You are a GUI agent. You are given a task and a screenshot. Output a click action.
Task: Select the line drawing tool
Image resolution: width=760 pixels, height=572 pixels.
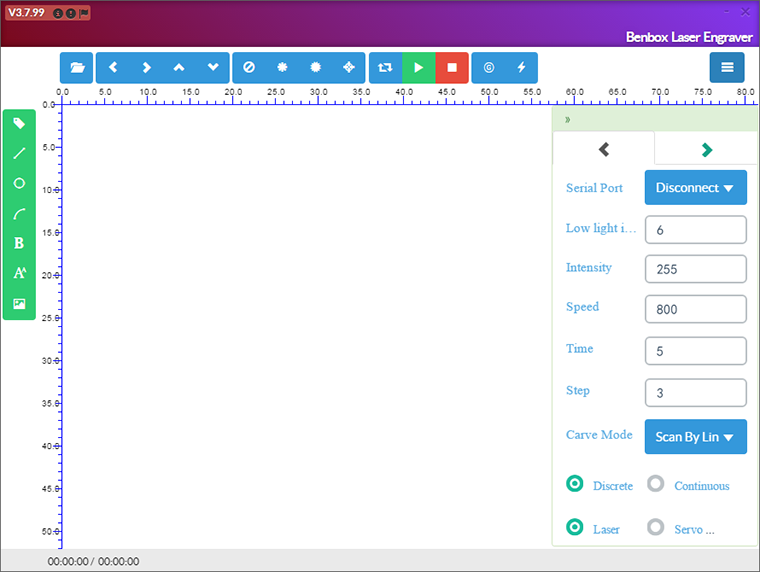(19, 153)
